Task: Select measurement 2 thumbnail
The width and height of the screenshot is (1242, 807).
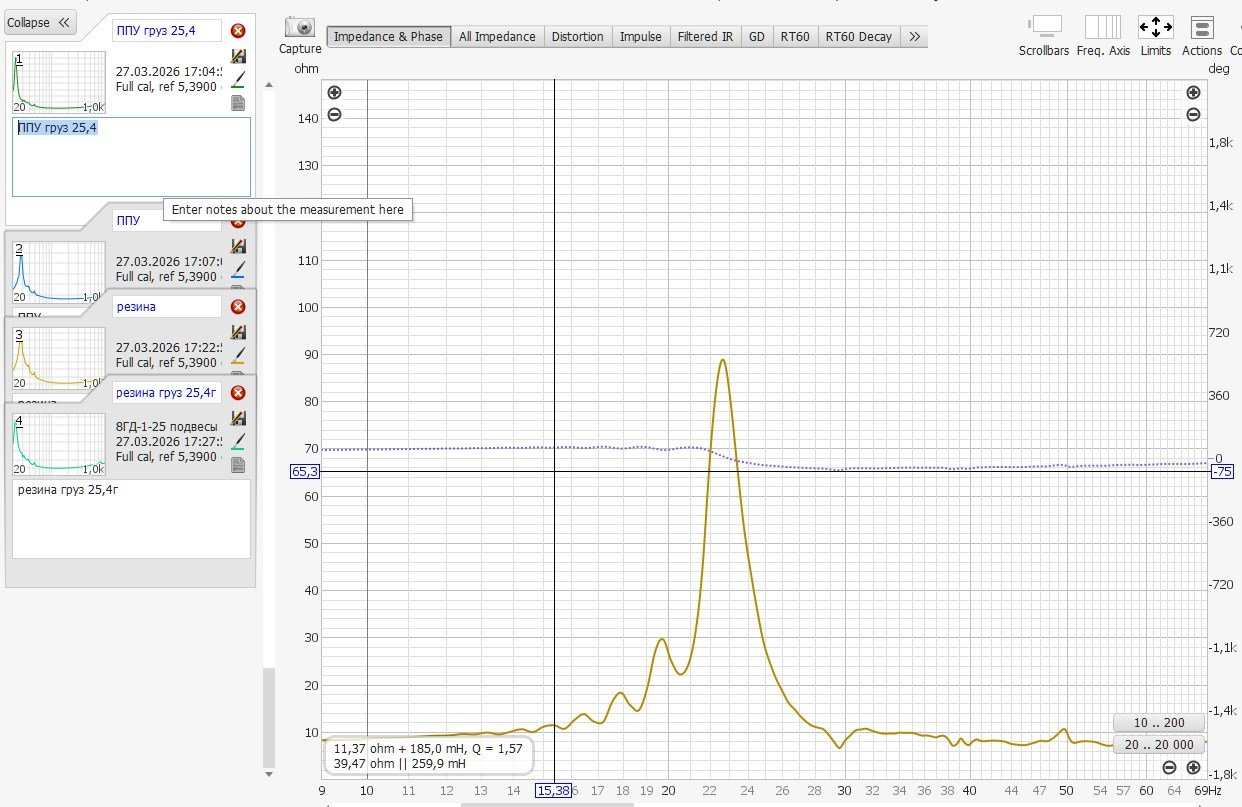Action: [58, 272]
